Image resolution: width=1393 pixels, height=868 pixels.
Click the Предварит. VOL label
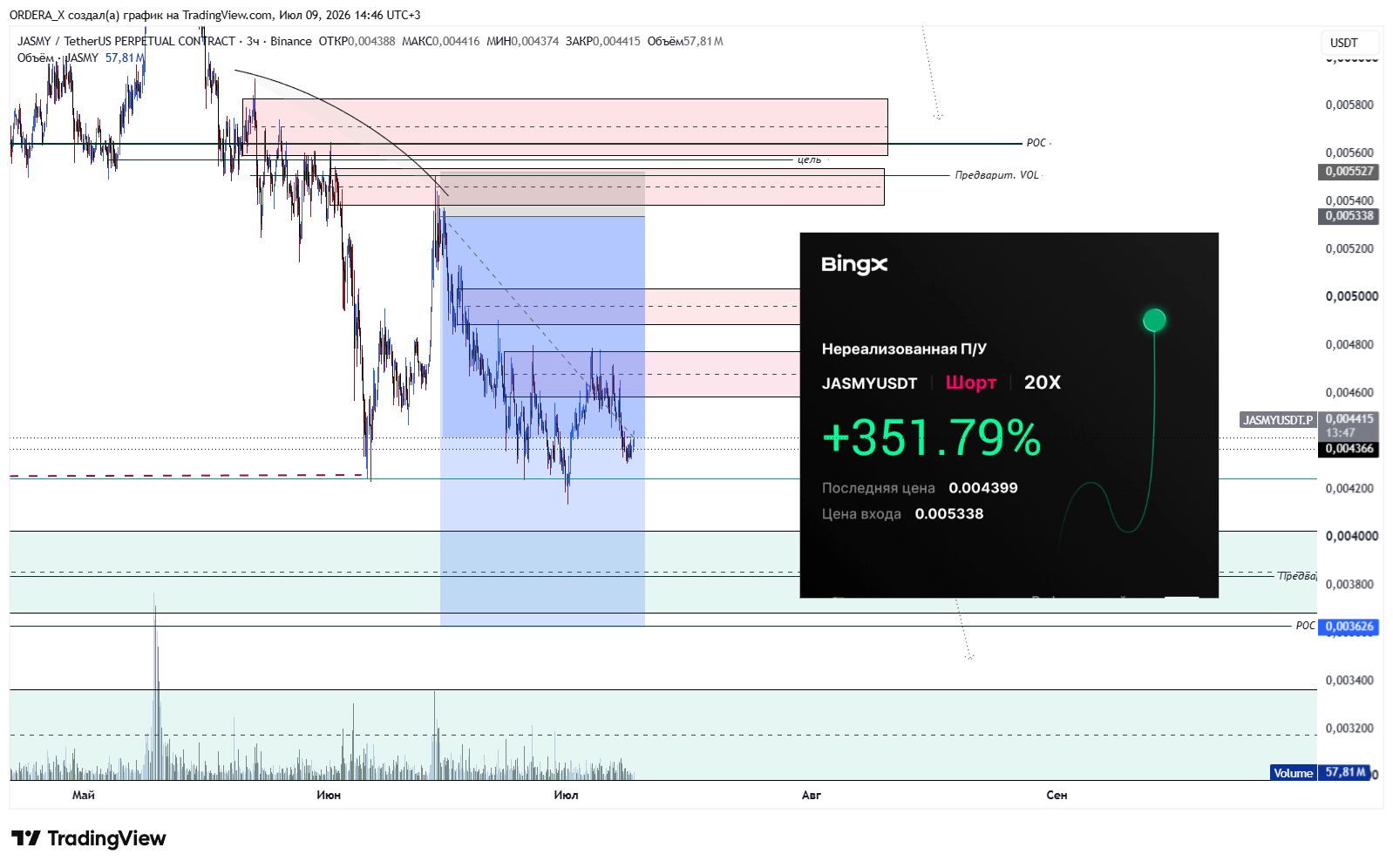996,175
